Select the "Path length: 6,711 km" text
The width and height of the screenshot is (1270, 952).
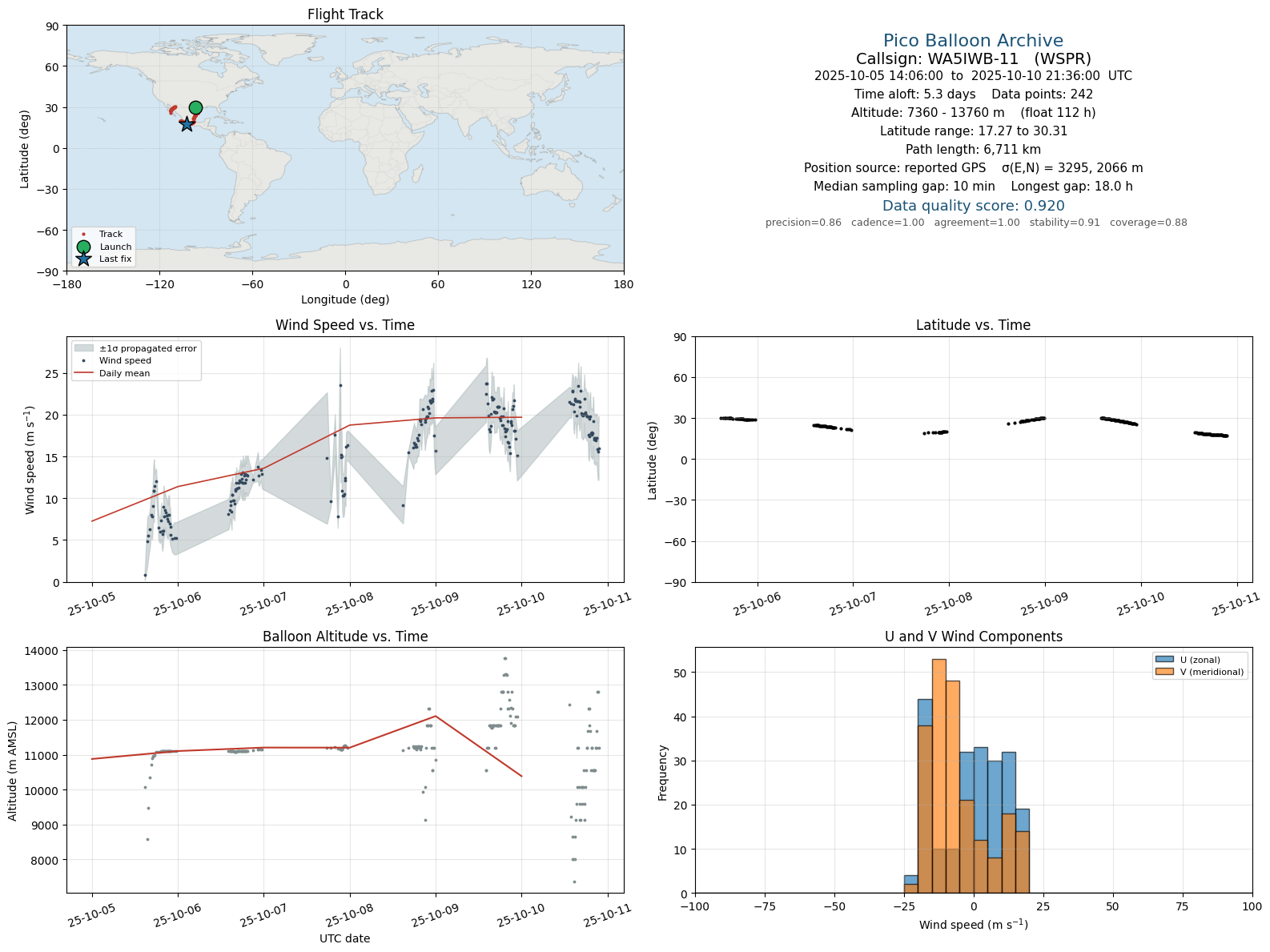[x=973, y=150]
